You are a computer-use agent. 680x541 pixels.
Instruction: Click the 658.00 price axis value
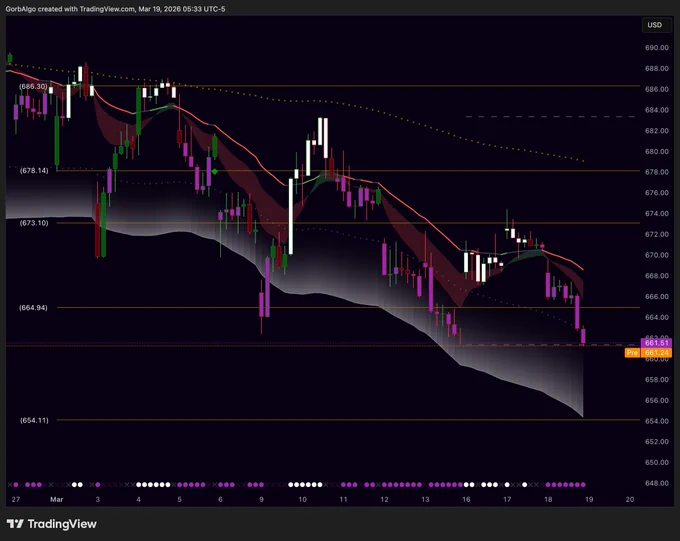coord(657,380)
